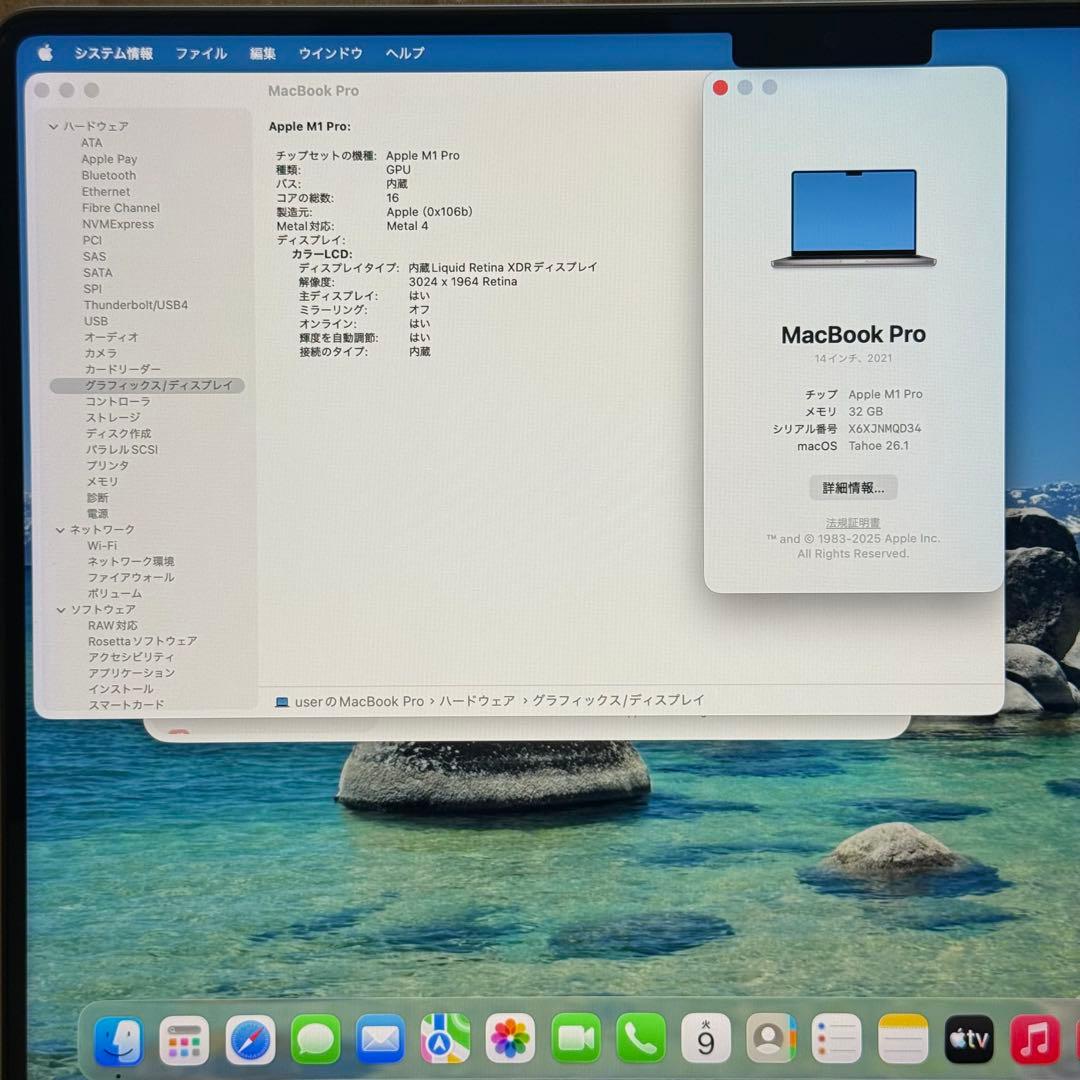Launch Safari from the Dock

pyautogui.click(x=250, y=1039)
